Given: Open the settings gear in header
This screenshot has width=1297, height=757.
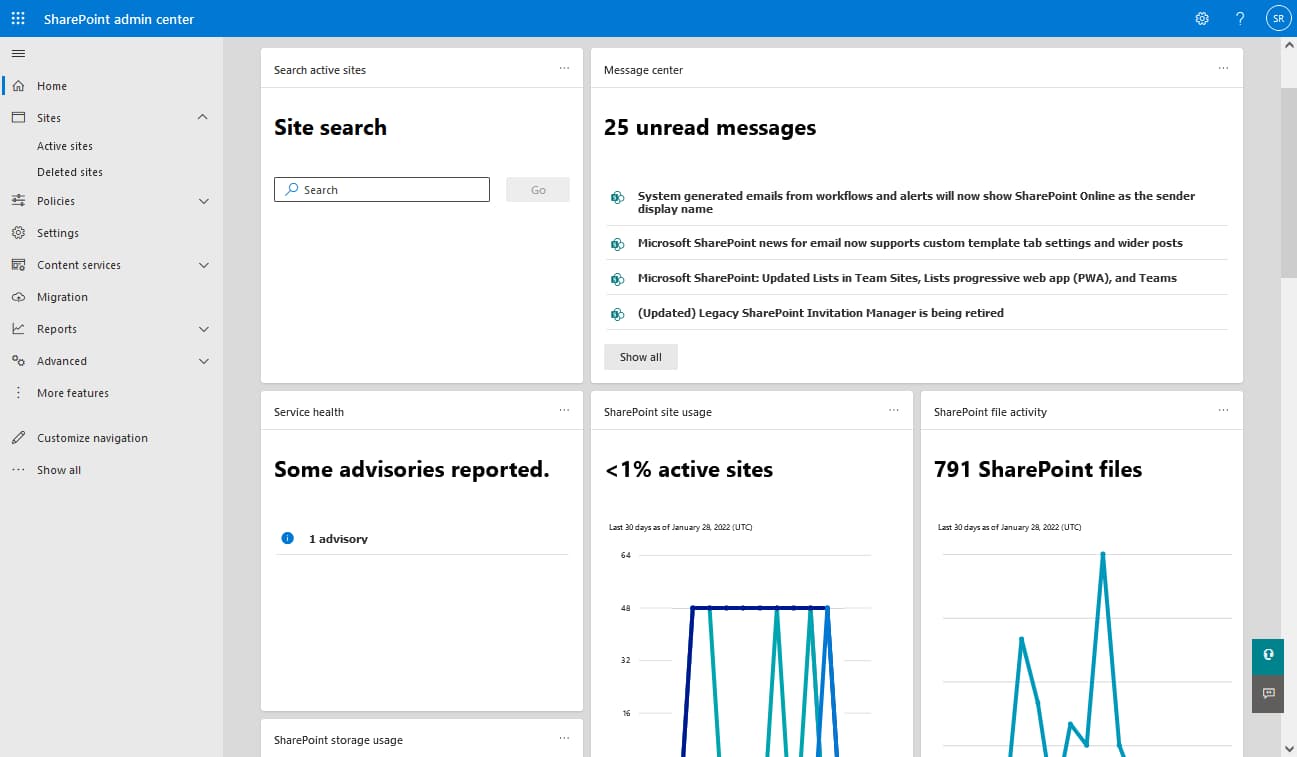Looking at the screenshot, I should [1202, 19].
